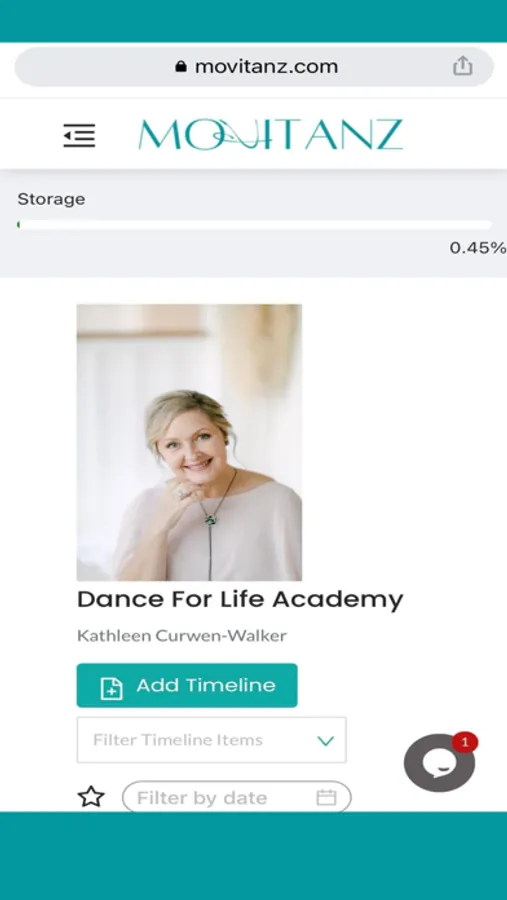507x900 pixels.
Task: Click the chevron arrow in timeline filter
Action: click(326, 741)
